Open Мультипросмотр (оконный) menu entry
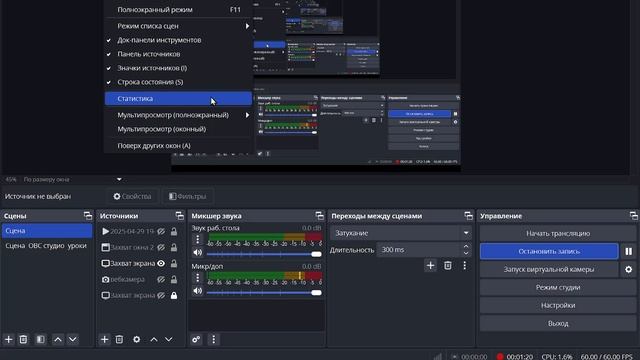 tap(178, 129)
